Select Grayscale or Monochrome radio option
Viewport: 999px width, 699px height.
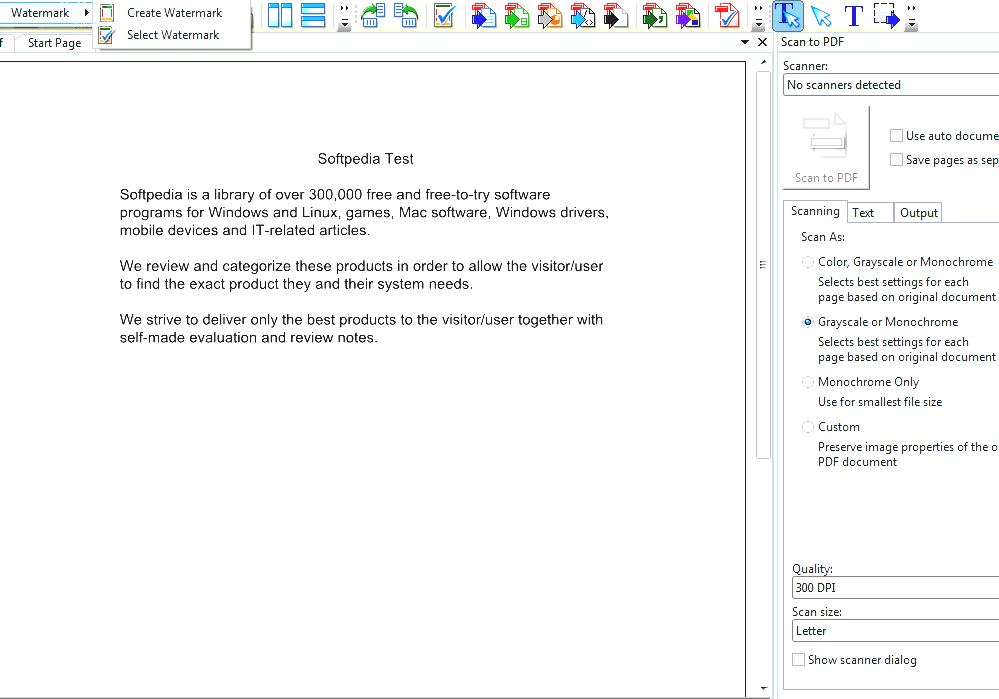coord(808,322)
